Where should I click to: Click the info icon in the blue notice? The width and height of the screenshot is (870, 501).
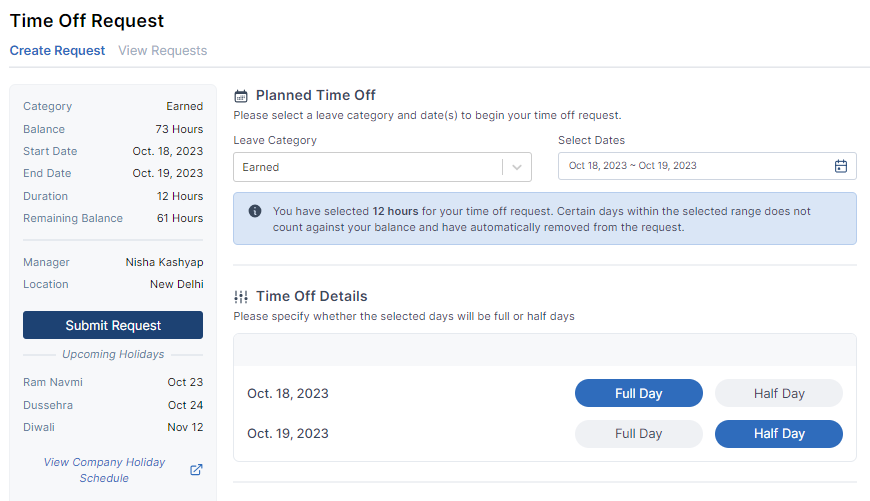coord(255,211)
